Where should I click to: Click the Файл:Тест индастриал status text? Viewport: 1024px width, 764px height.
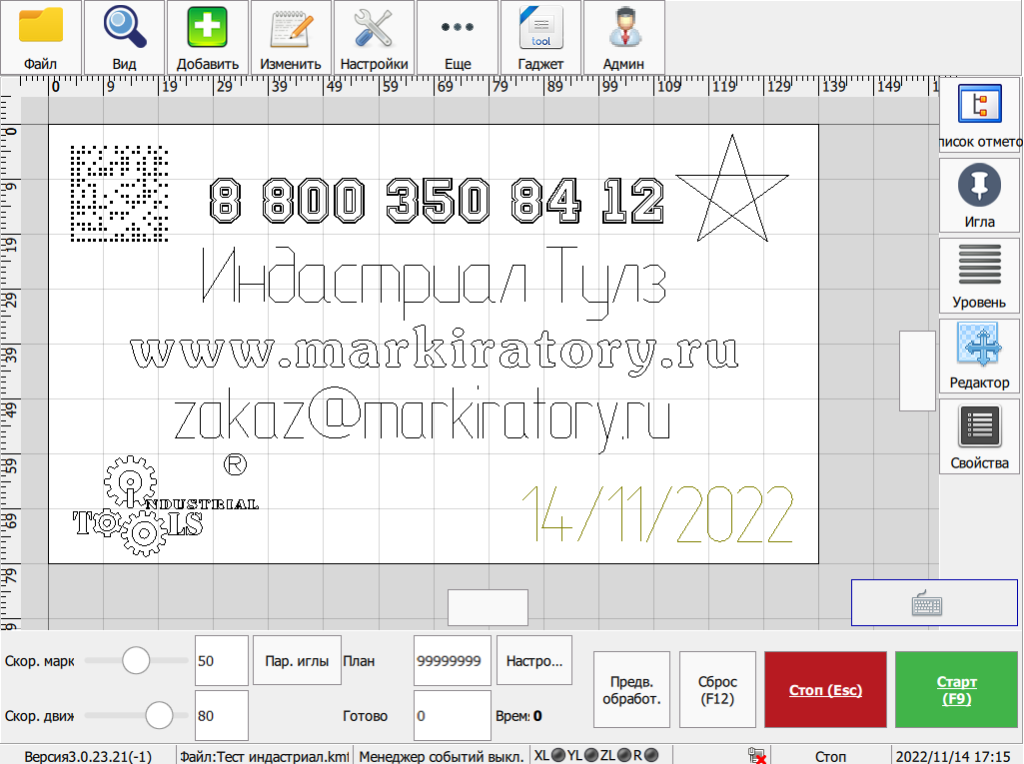[264, 756]
